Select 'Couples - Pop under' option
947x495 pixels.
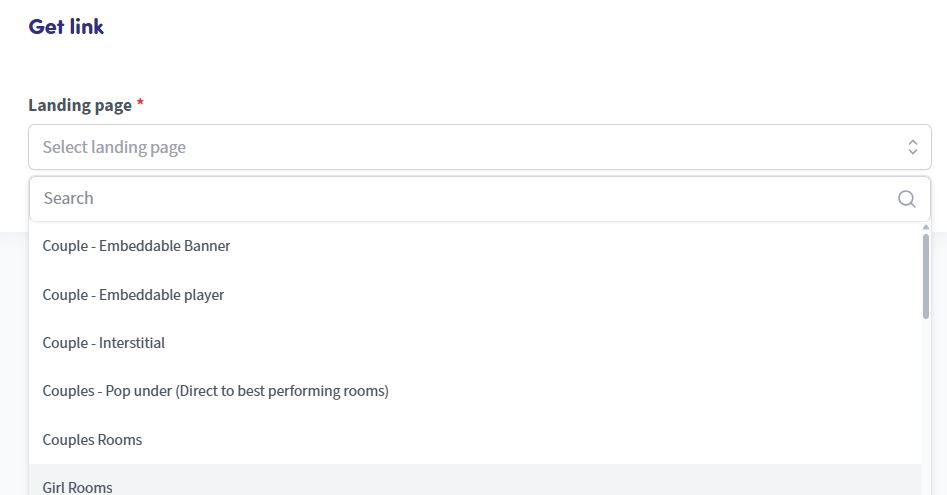(215, 391)
